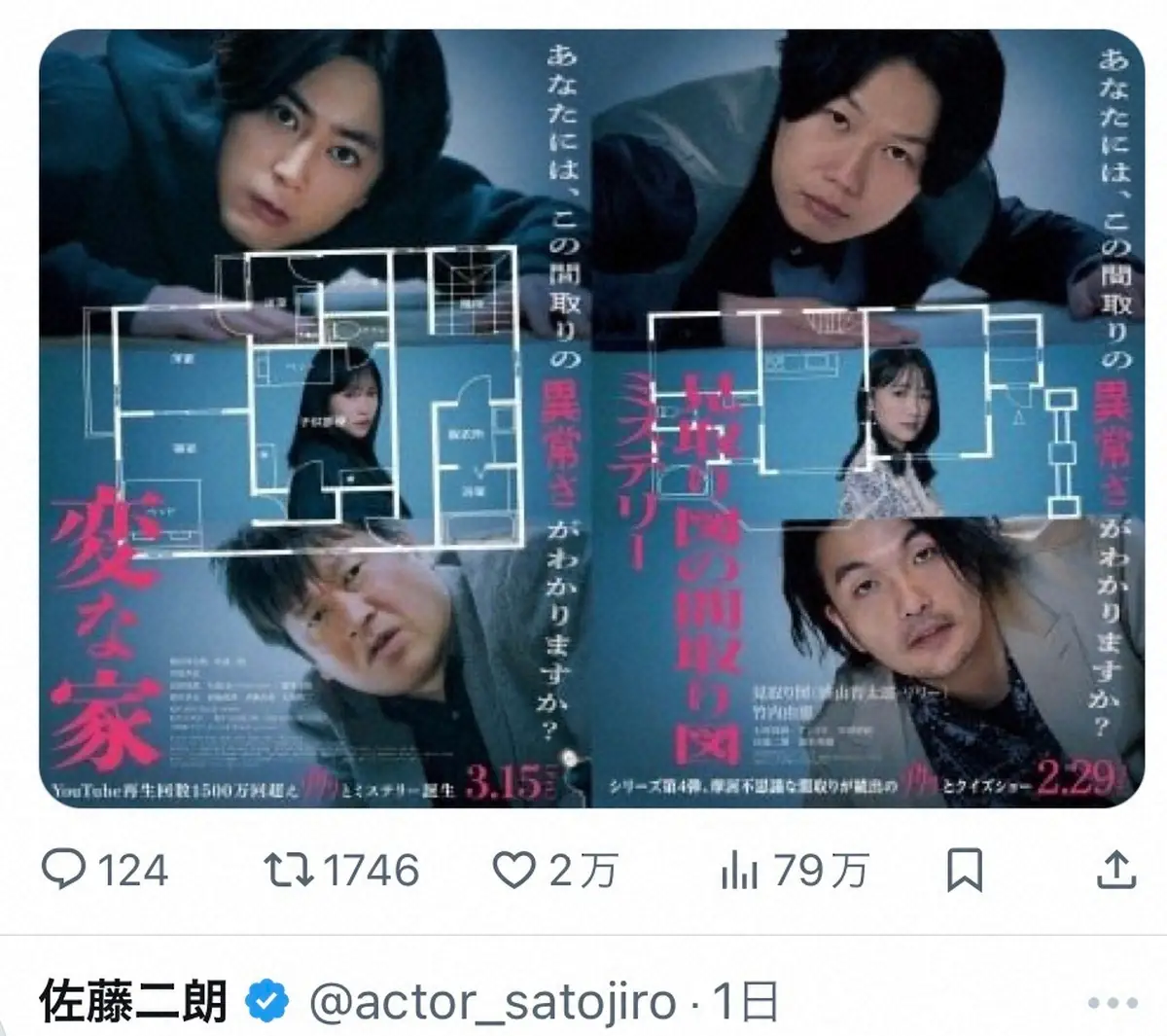Click the blue verified badge
Image resolution: width=1167 pixels, height=1036 pixels.
point(266,1001)
